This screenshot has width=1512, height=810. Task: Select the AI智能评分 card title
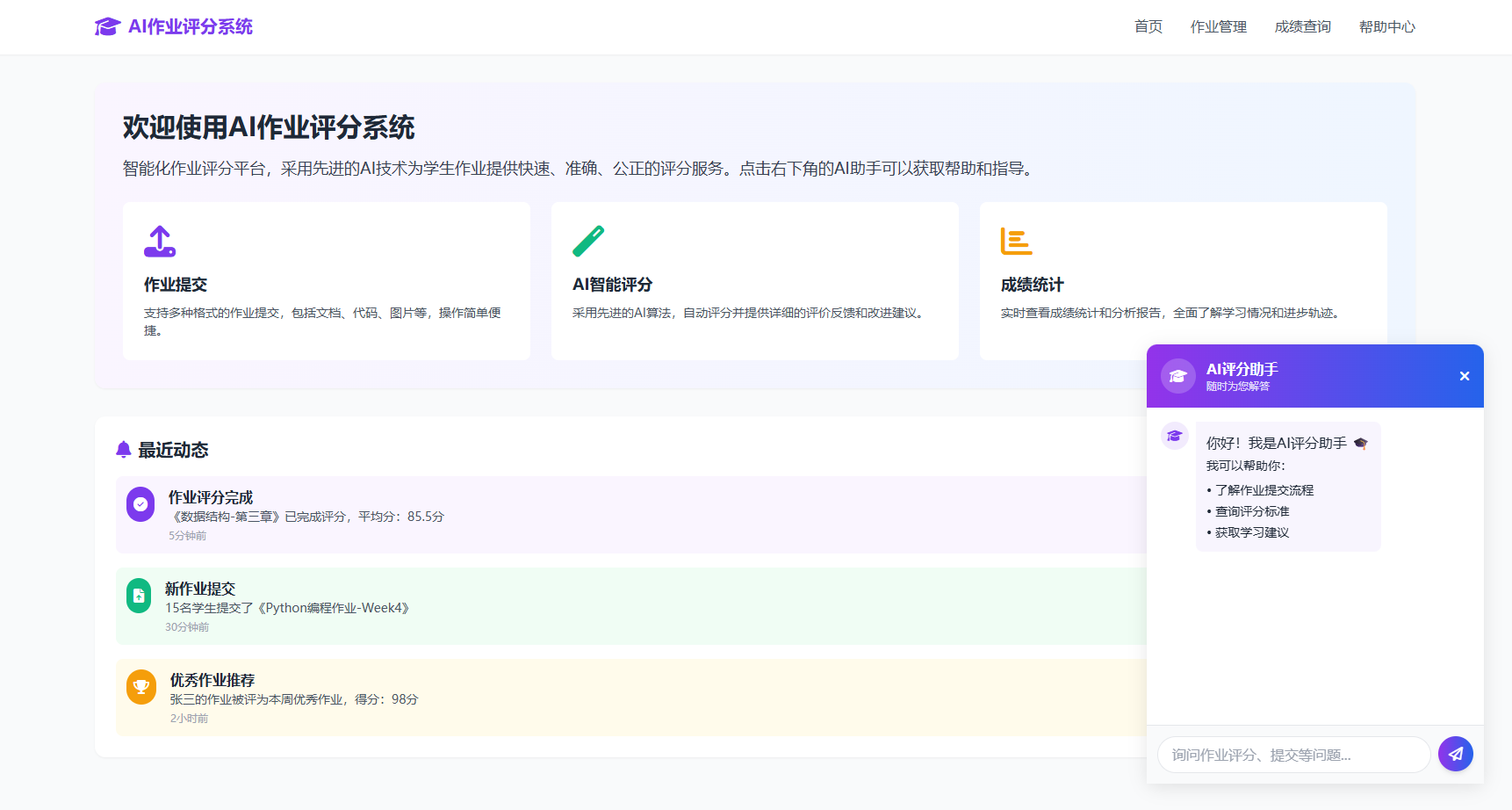[613, 285]
